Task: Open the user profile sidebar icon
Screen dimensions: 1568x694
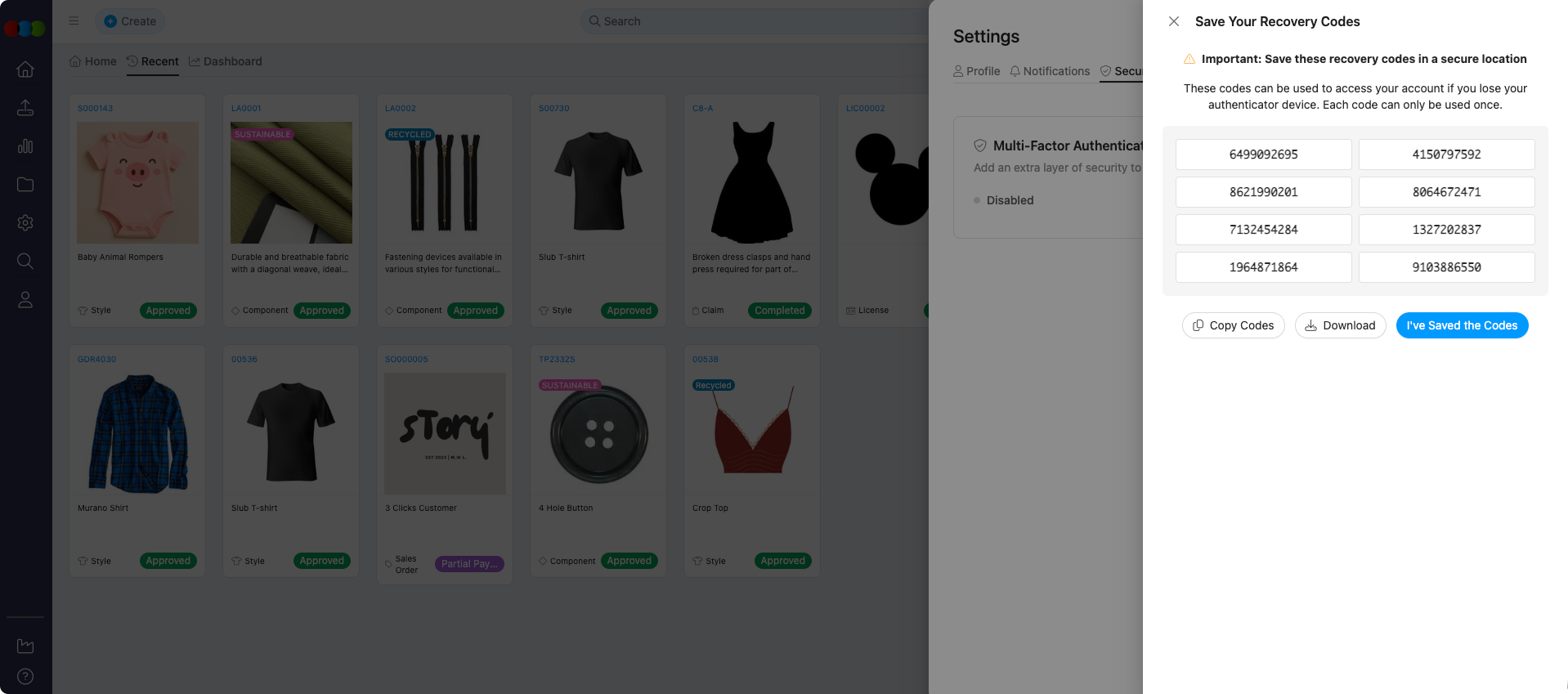Action: 25,300
